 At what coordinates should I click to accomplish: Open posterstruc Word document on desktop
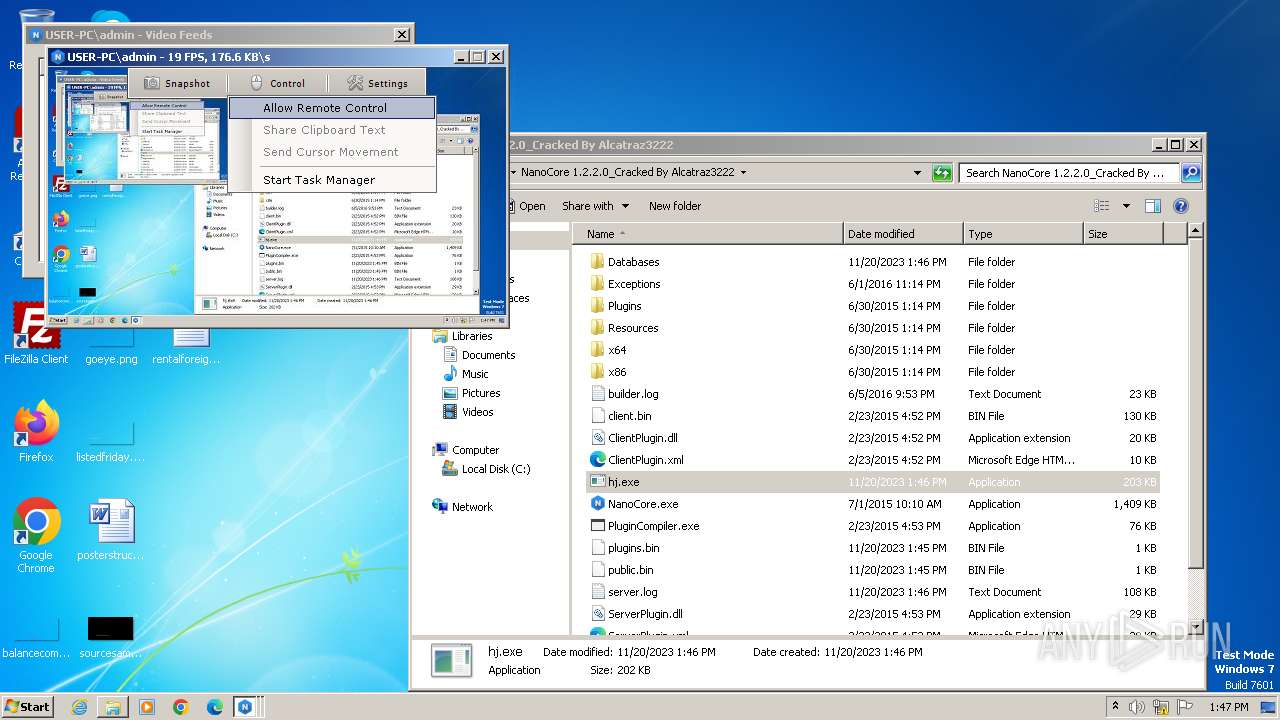click(111, 530)
